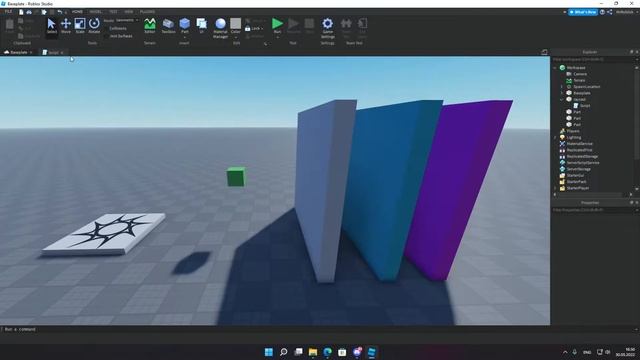Open the FILE menu

click(8, 12)
